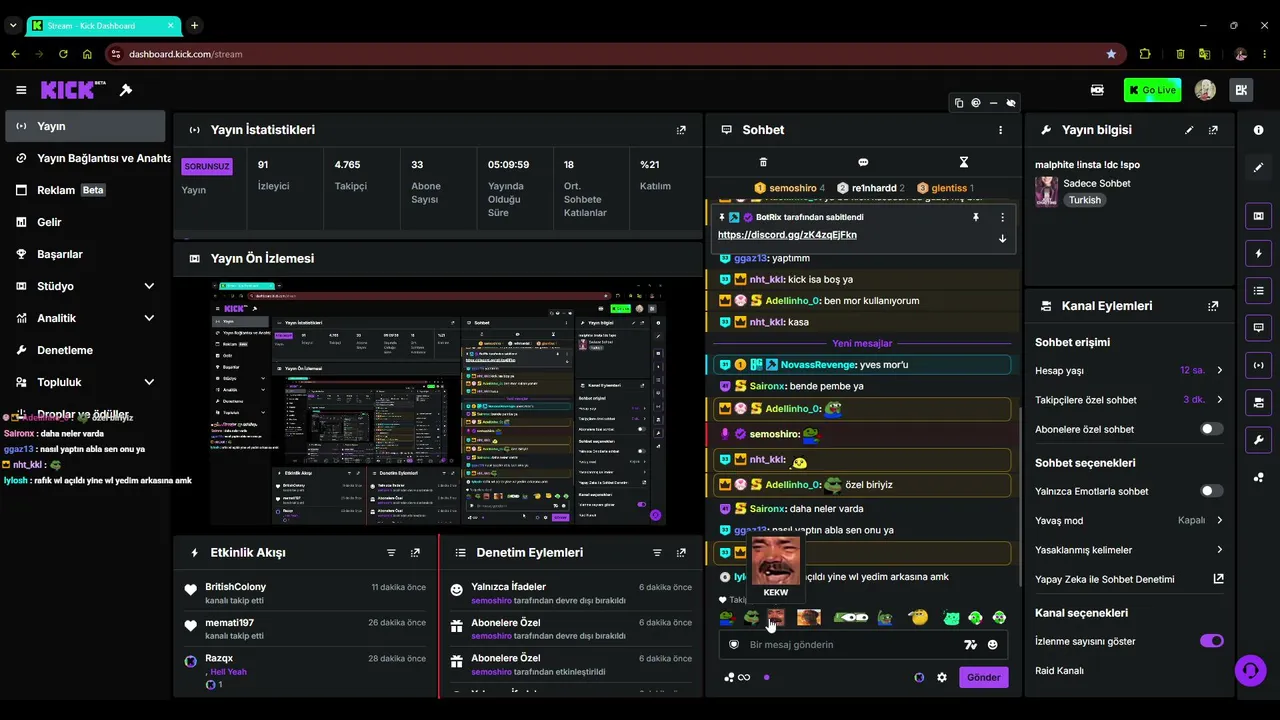Reload the page in the browser
The width and height of the screenshot is (1280, 720).
pos(63,54)
